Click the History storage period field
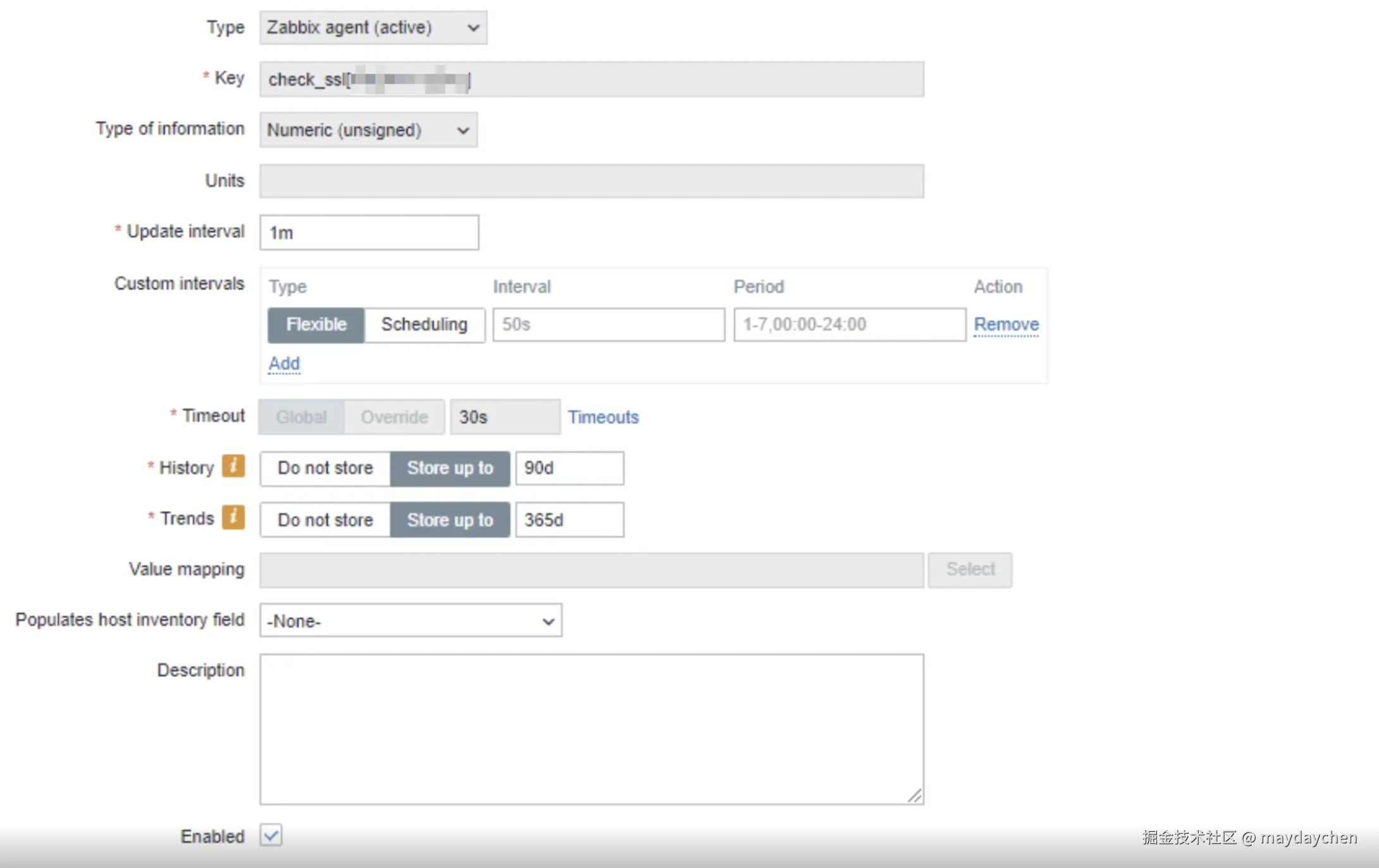 (x=569, y=468)
